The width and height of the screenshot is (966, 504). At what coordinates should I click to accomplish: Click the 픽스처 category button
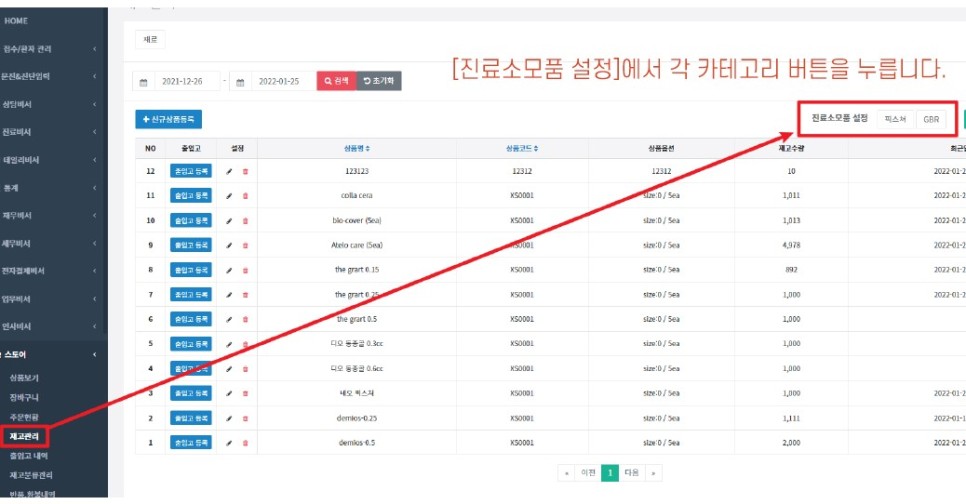point(895,119)
